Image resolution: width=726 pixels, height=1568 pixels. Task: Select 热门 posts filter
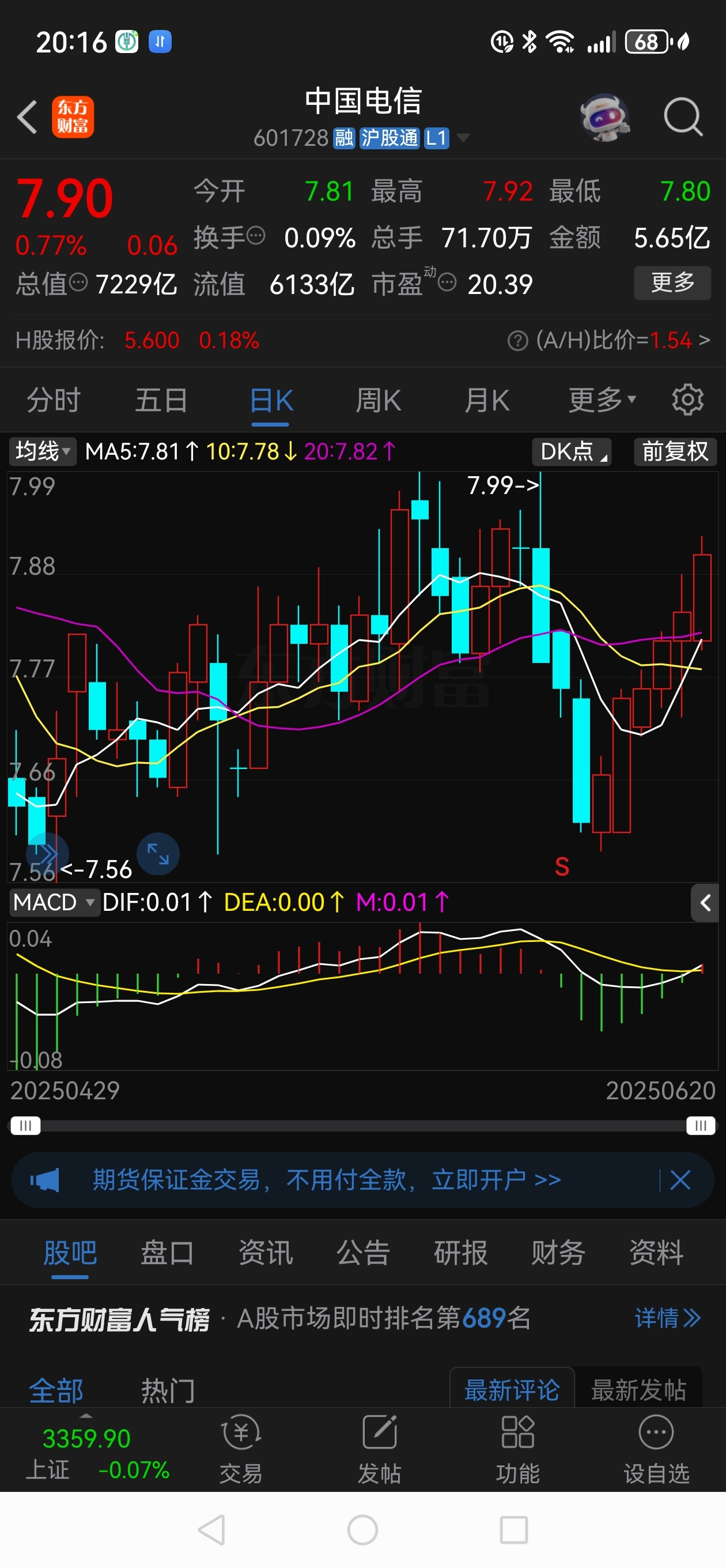[x=168, y=1390]
